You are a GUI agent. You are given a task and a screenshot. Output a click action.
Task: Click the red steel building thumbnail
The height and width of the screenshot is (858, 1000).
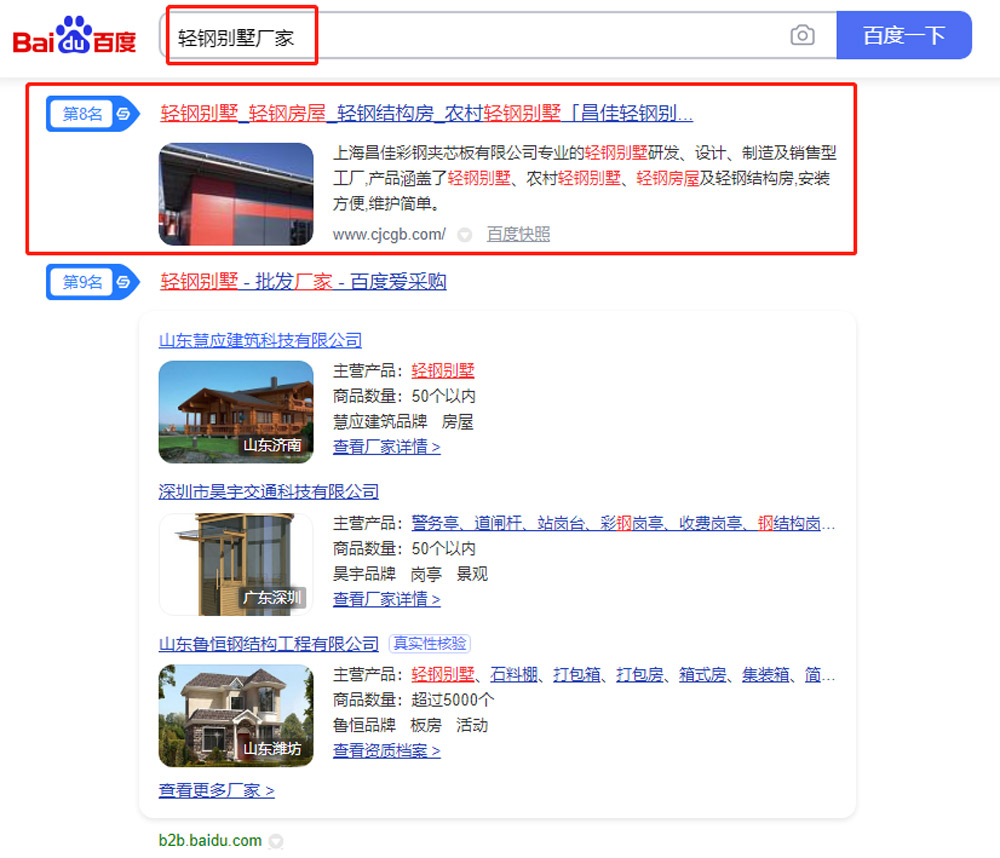[x=236, y=194]
